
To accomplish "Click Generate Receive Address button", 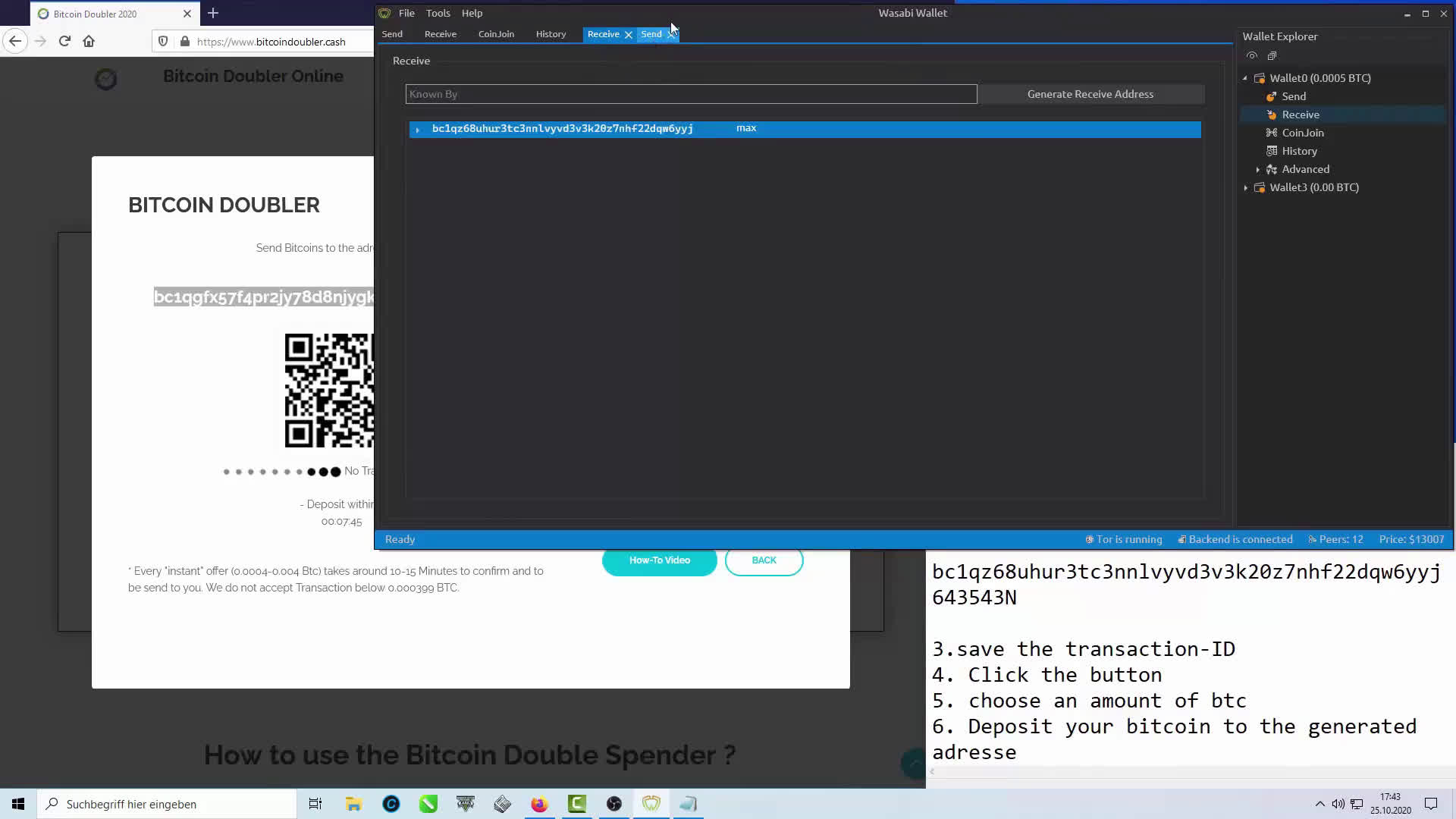I will 1090,93.
